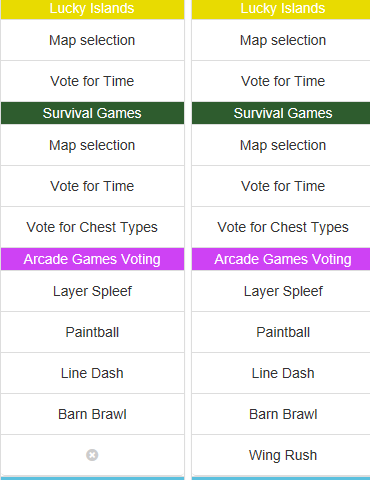
Task: Click left Vote for Chest Types
Action: [x=92, y=227]
